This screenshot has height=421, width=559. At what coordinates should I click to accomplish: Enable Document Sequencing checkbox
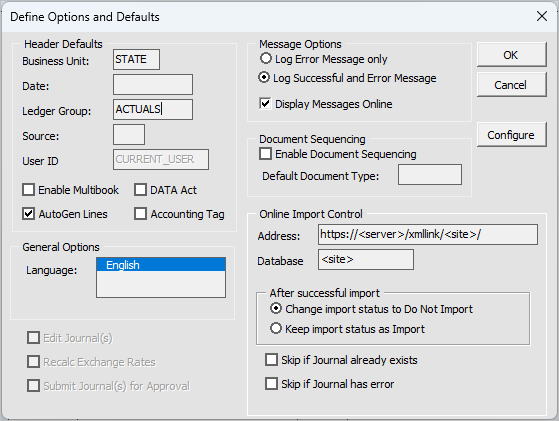(266, 154)
